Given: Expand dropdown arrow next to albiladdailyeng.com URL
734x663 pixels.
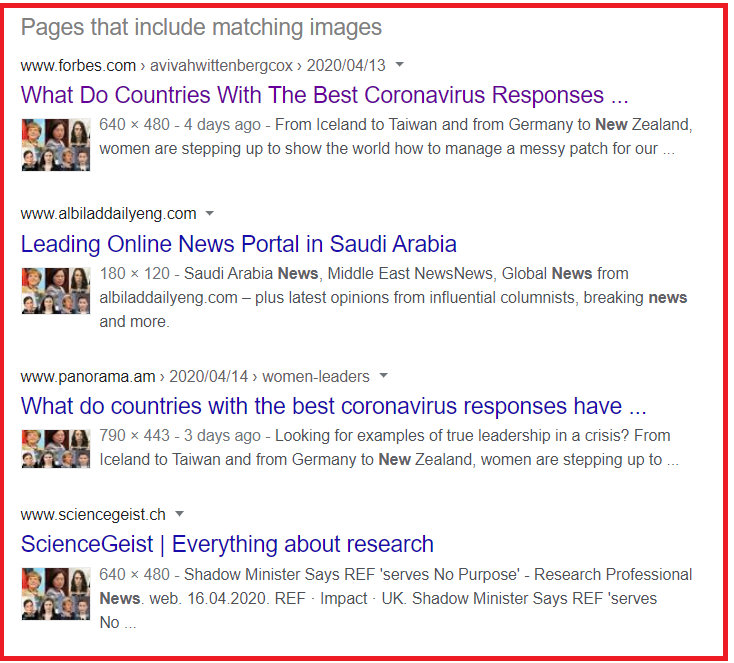Looking at the screenshot, I should click(x=210, y=213).
